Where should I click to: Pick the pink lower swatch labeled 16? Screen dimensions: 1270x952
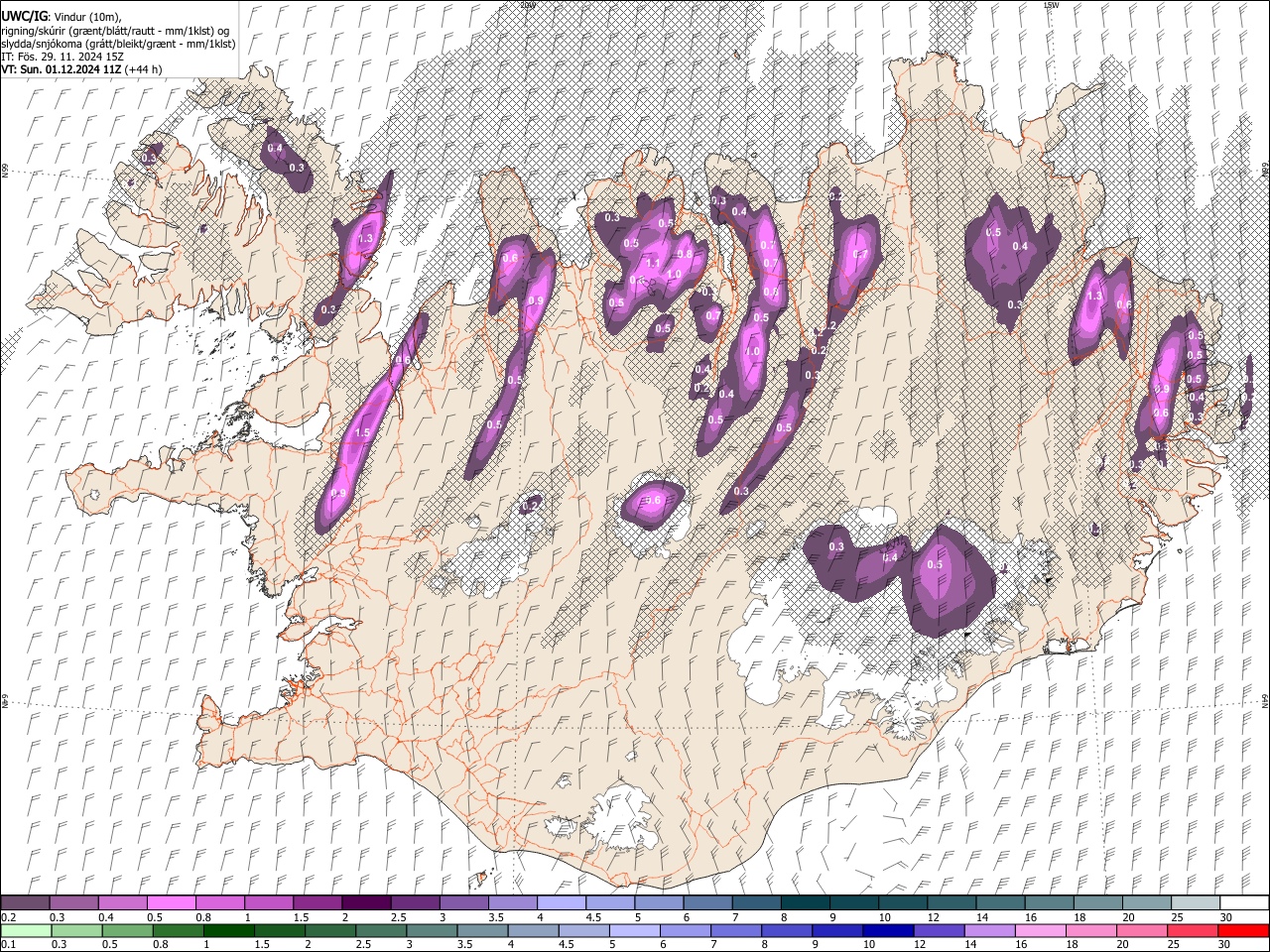tap(1040, 930)
